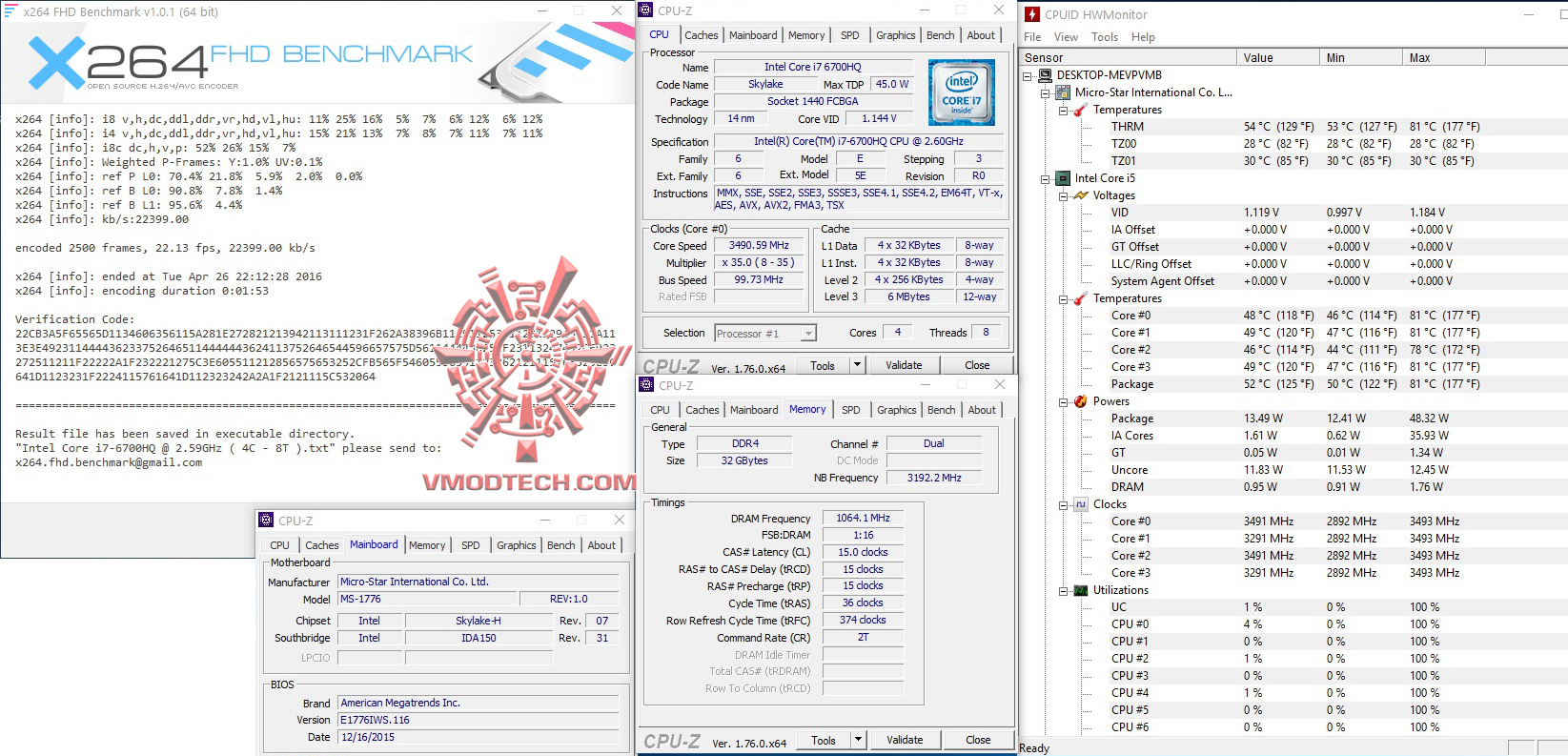1568x756 pixels.
Task: Click thermometer icon of Temperatures under Micro-Star
Action: (x=1081, y=110)
